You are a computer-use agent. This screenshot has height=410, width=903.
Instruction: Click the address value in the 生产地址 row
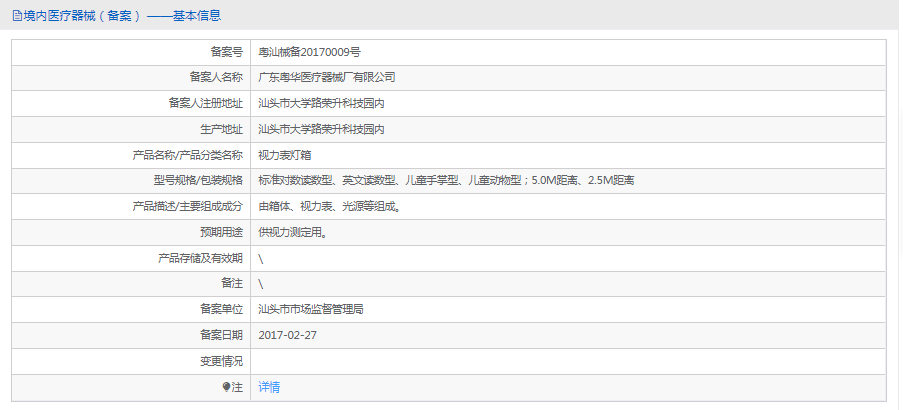click(x=321, y=129)
